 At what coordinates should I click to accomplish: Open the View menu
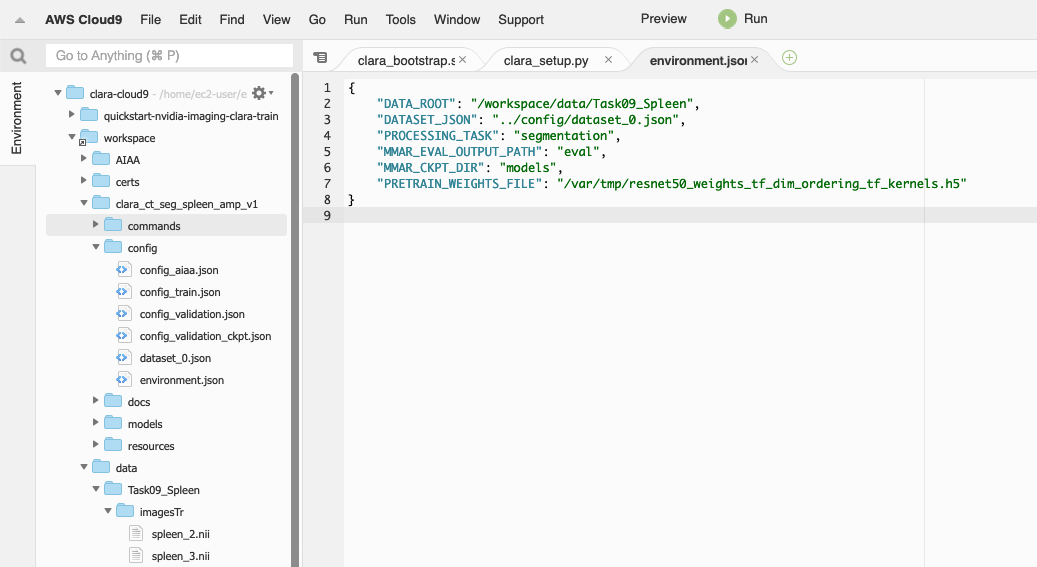tap(276, 20)
